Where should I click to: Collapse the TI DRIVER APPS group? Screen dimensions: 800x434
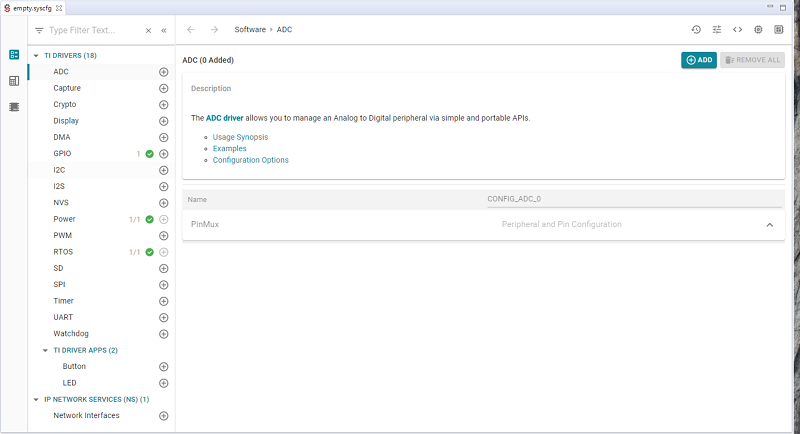tap(45, 350)
